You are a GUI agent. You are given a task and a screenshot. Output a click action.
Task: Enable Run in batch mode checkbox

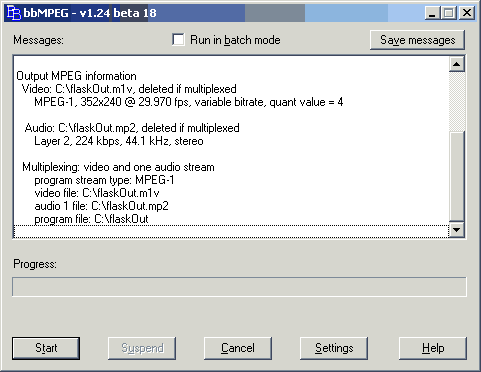tap(178, 40)
